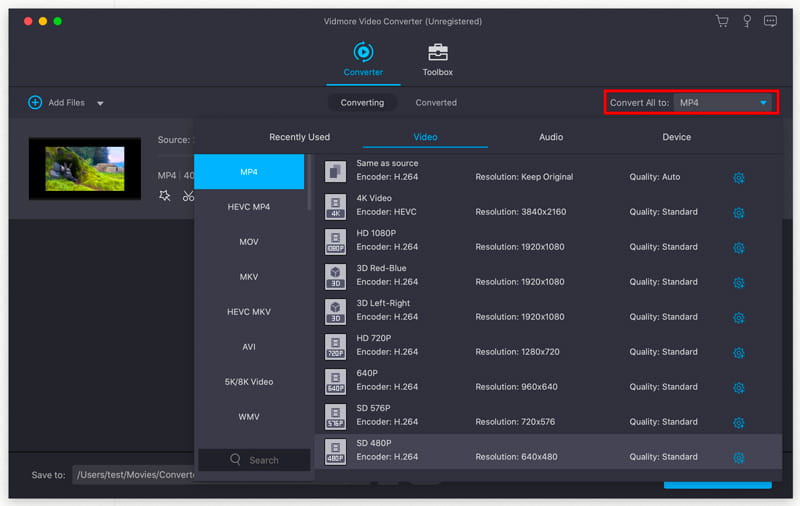The image size is (800, 506).
Task: Switch to the Audio tab
Action: [x=551, y=137]
